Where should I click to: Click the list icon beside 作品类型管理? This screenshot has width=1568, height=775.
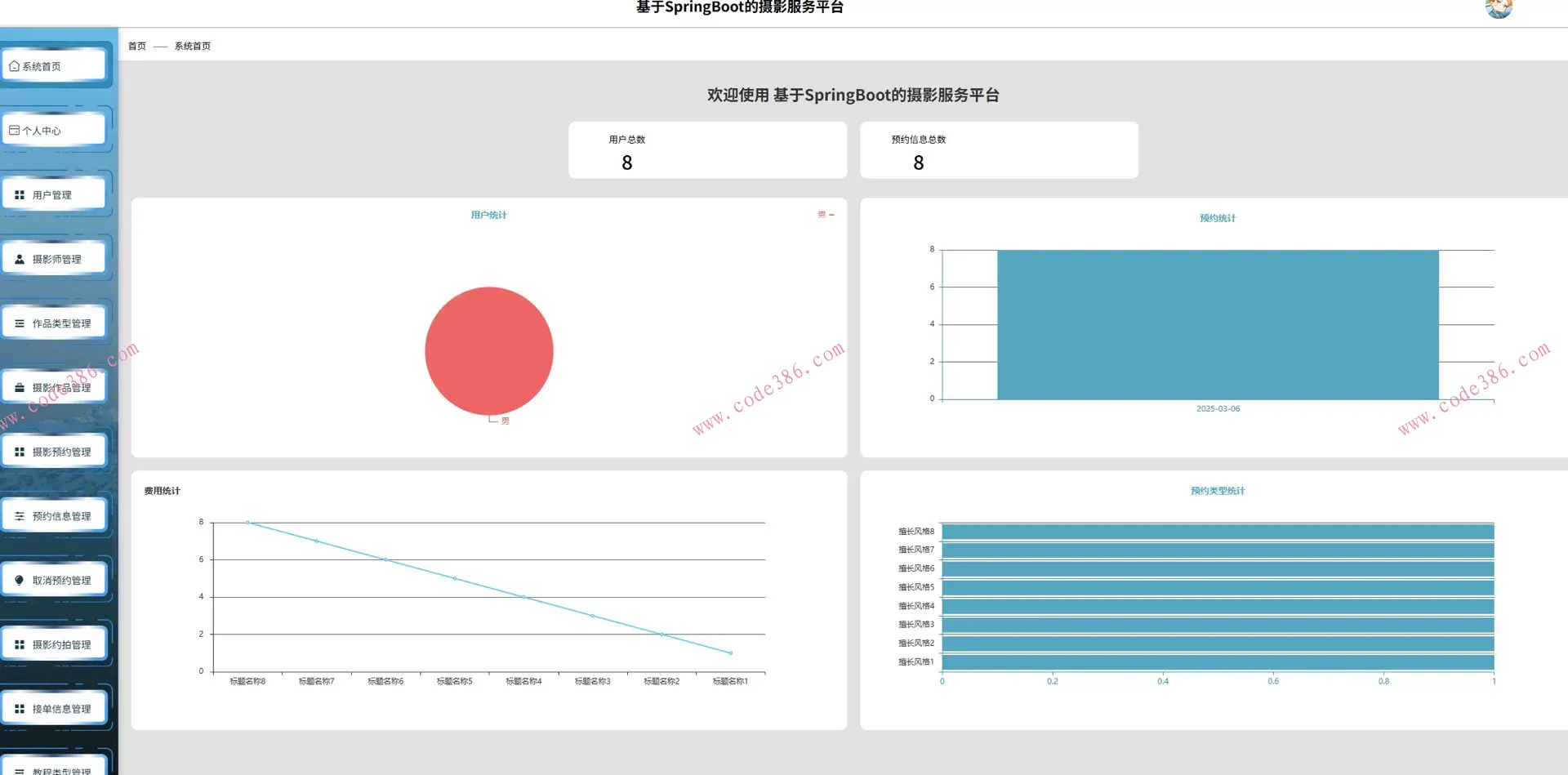tap(20, 323)
